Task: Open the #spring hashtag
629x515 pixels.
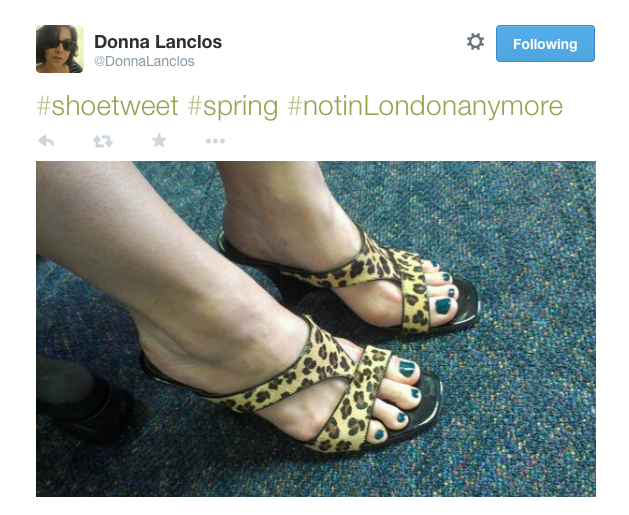Action: tap(233, 107)
